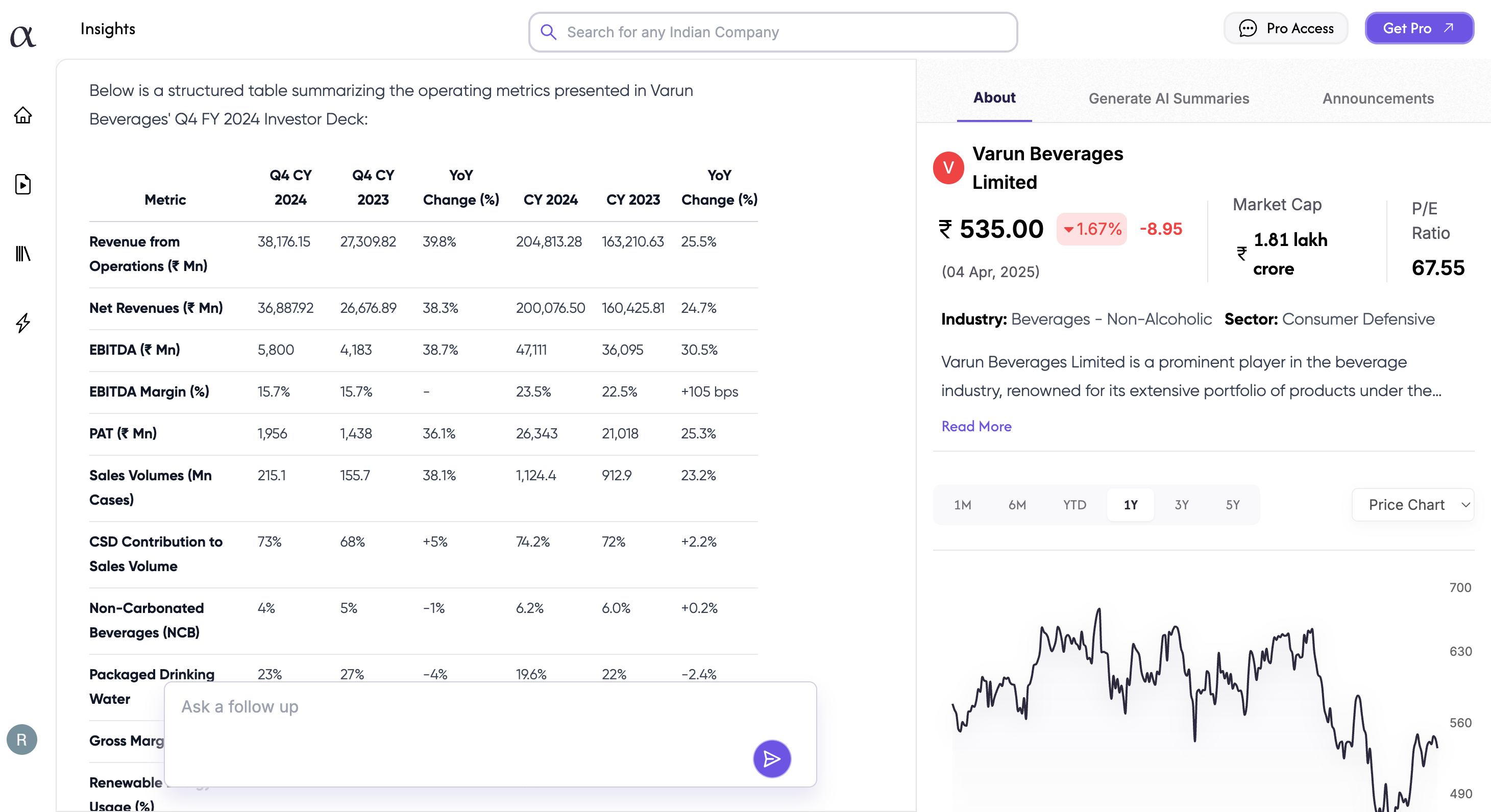Open the video document sidebar icon

click(x=22, y=184)
